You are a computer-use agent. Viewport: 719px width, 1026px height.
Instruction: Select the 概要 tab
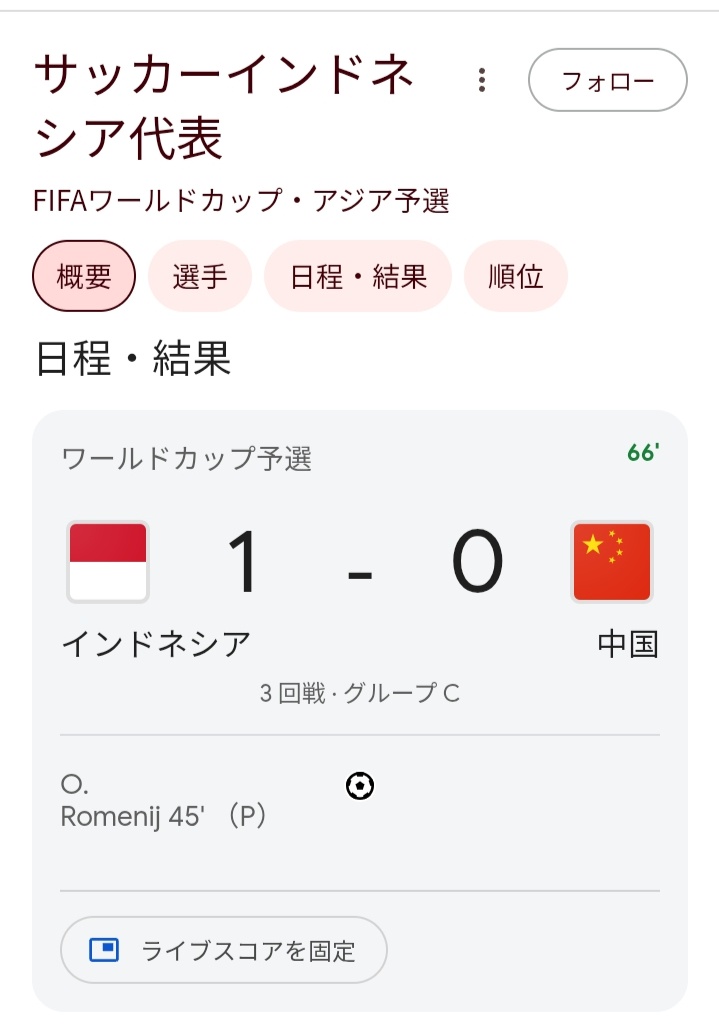(x=84, y=276)
